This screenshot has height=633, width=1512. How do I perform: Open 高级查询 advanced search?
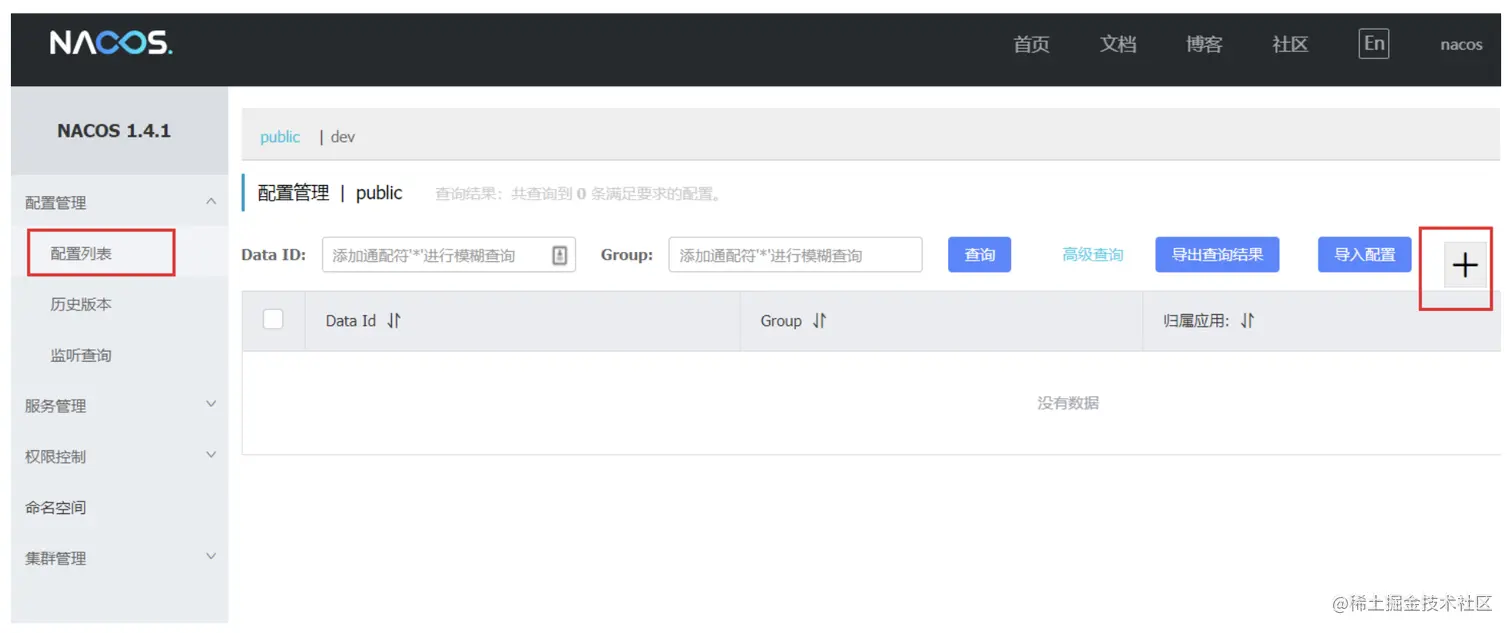1093,255
